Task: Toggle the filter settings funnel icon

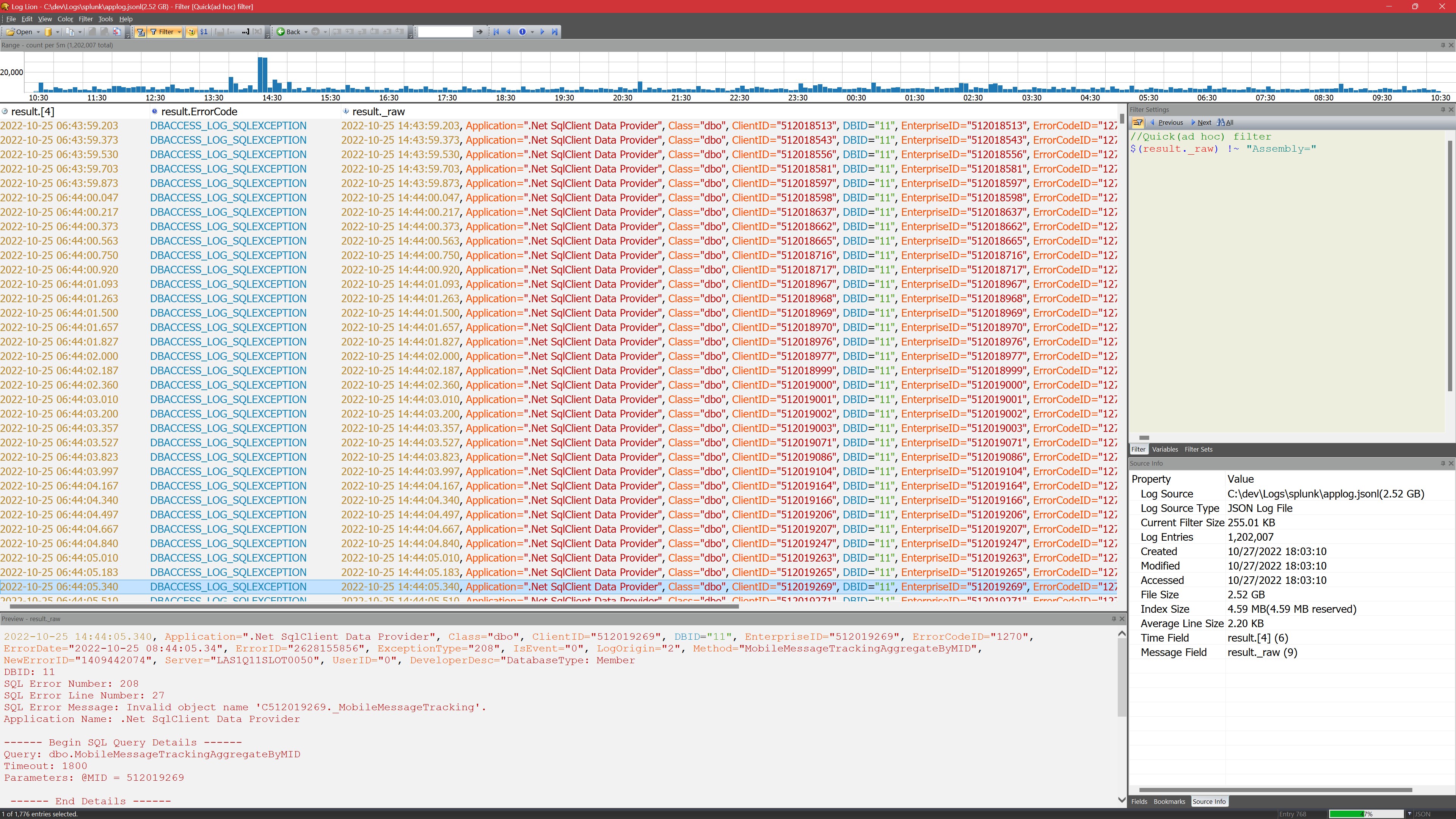Action: click(141, 31)
